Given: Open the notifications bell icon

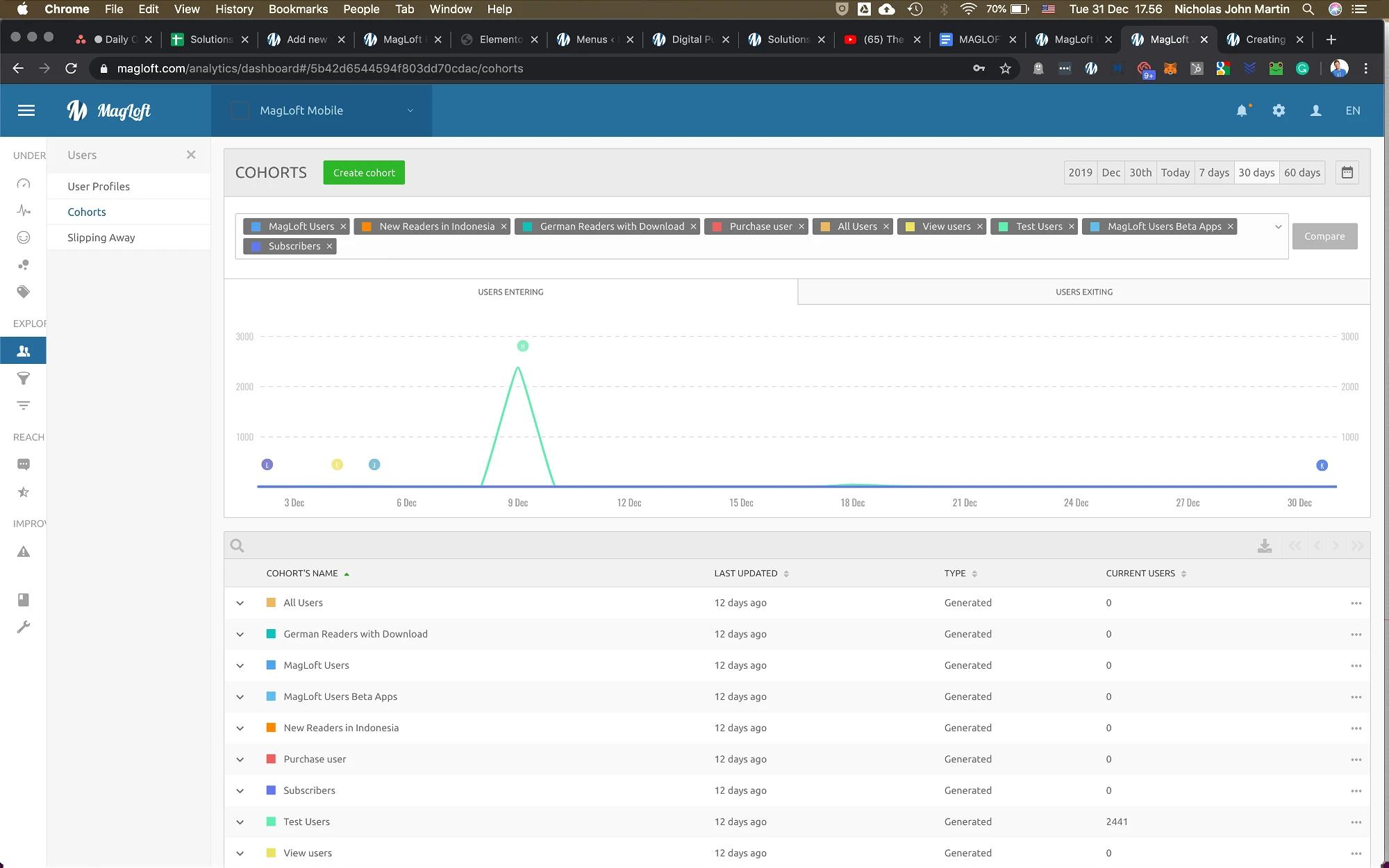Looking at the screenshot, I should point(1242,110).
